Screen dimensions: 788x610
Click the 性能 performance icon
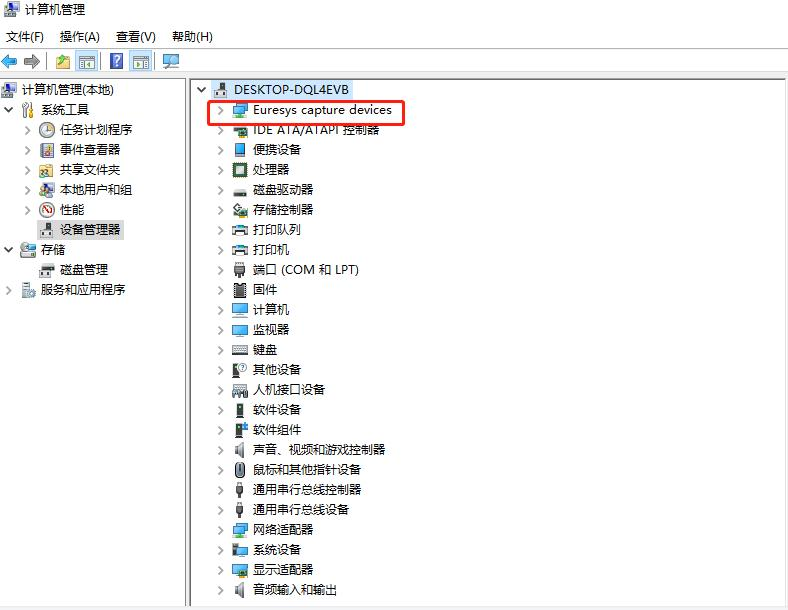click(47, 210)
